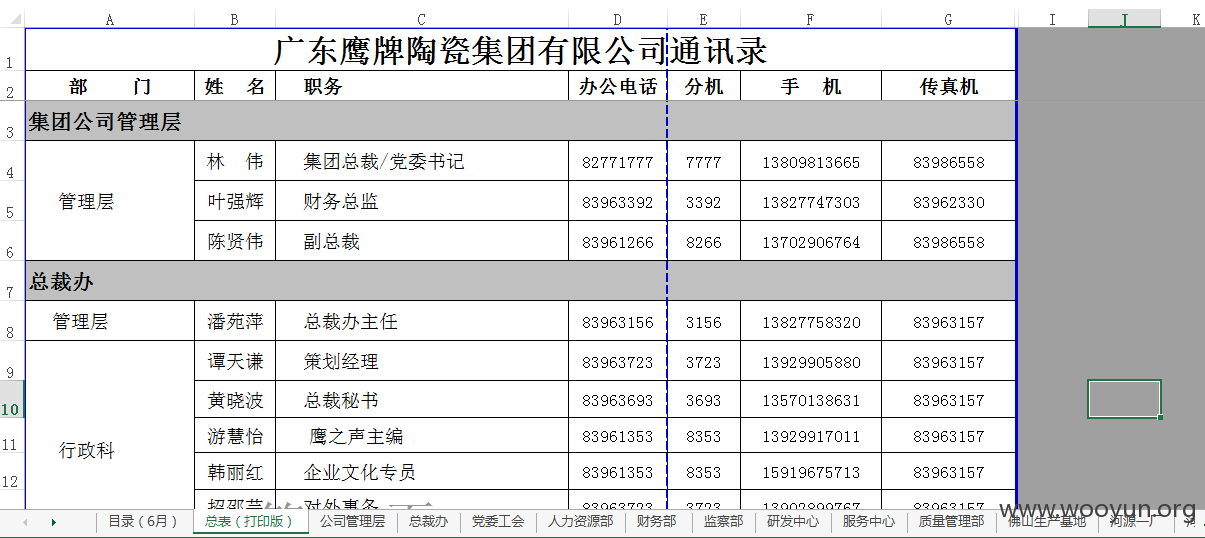Click the 部 门 header cell
Image resolution: width=1205 pixels, height=538 pixels.
110,86
